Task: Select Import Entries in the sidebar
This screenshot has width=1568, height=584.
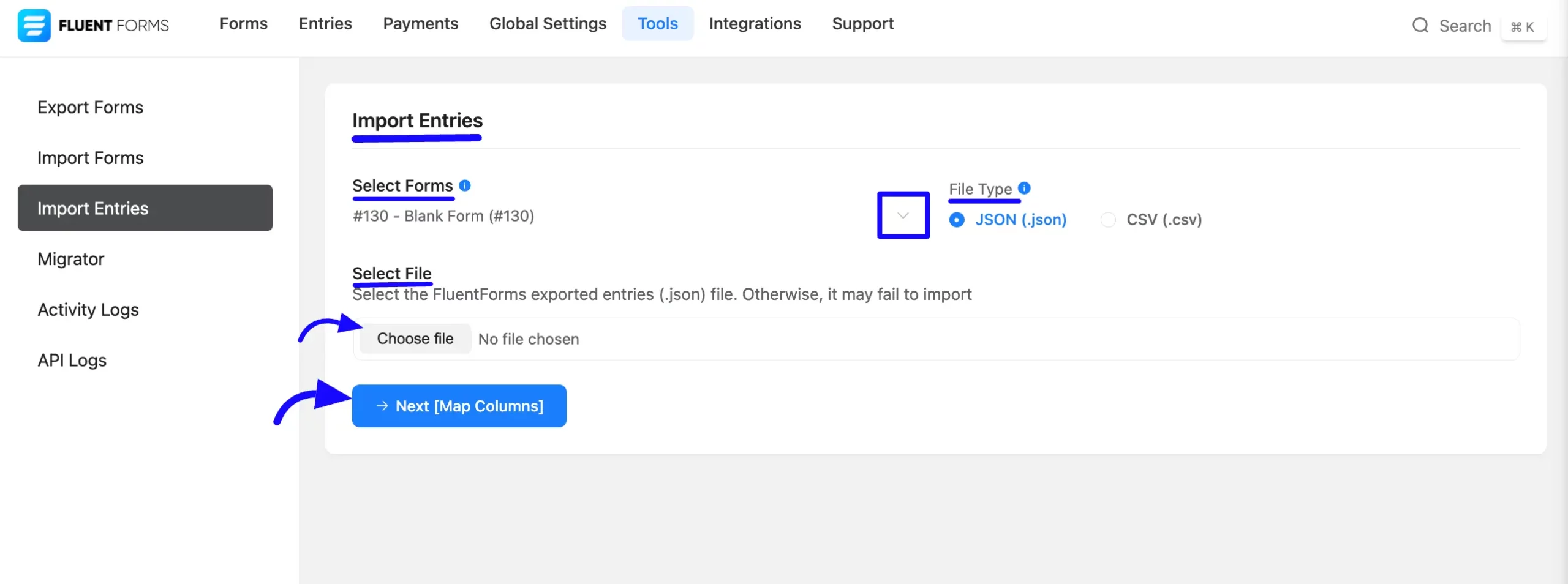Action: point(145,208)
